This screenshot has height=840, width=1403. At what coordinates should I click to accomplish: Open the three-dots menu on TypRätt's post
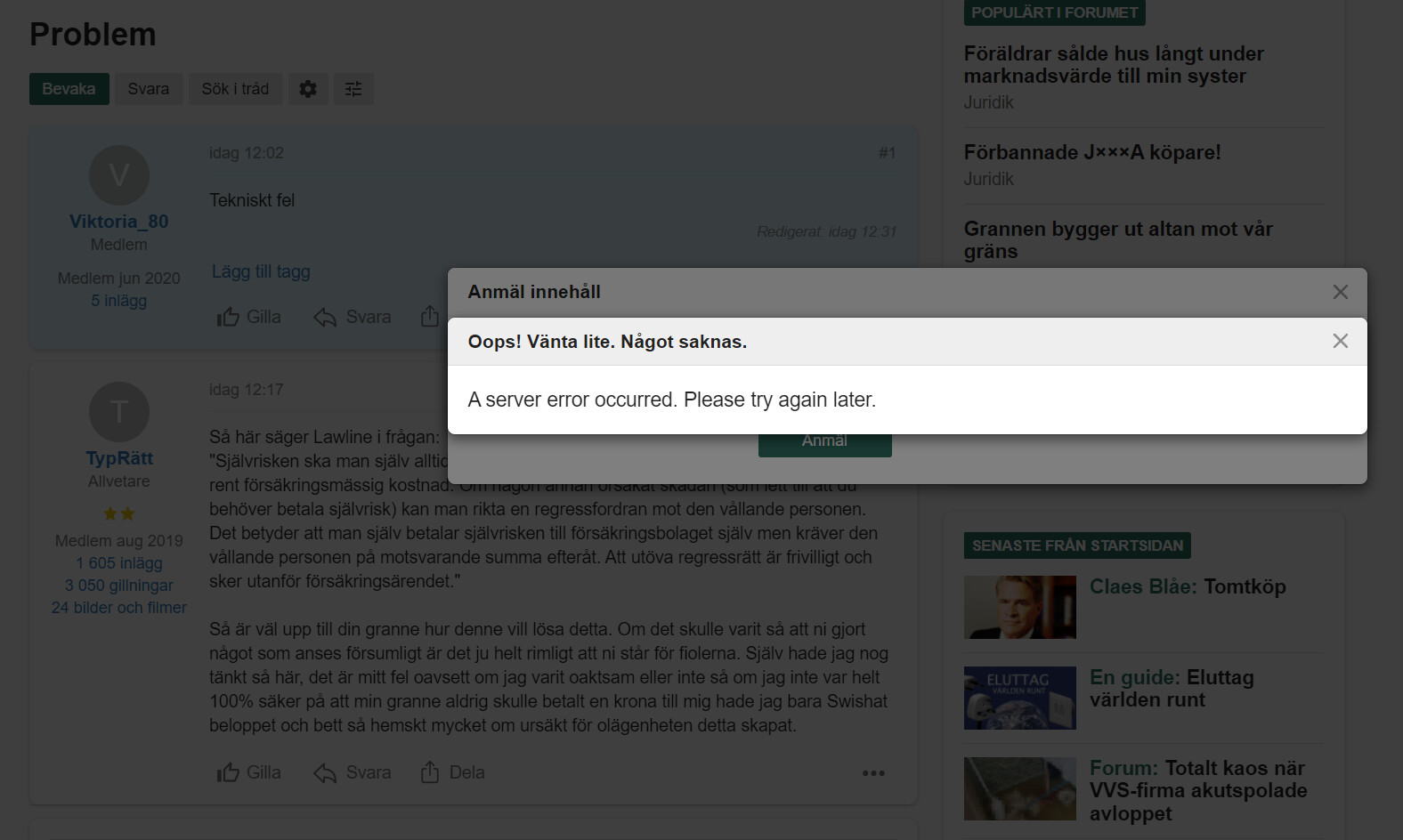[873, 773]
